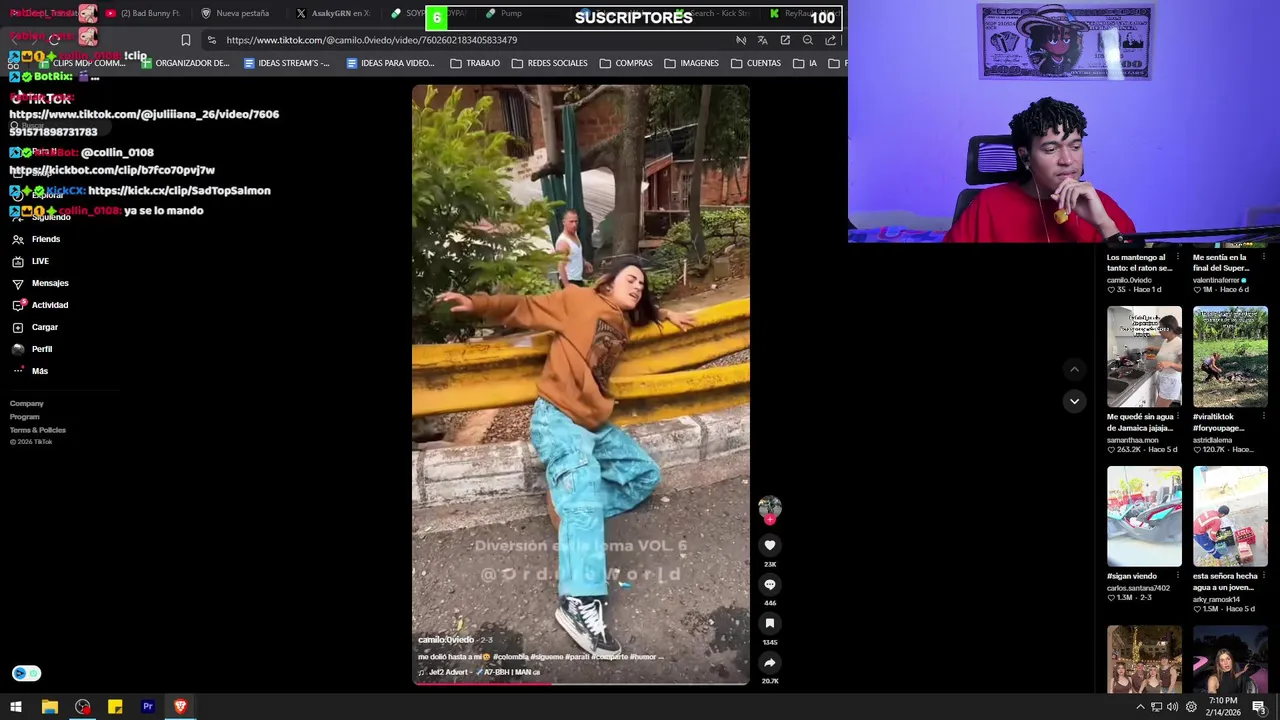
Task: Open LIVE in the TikTok sidebar
Action: [x=40, y=261]
